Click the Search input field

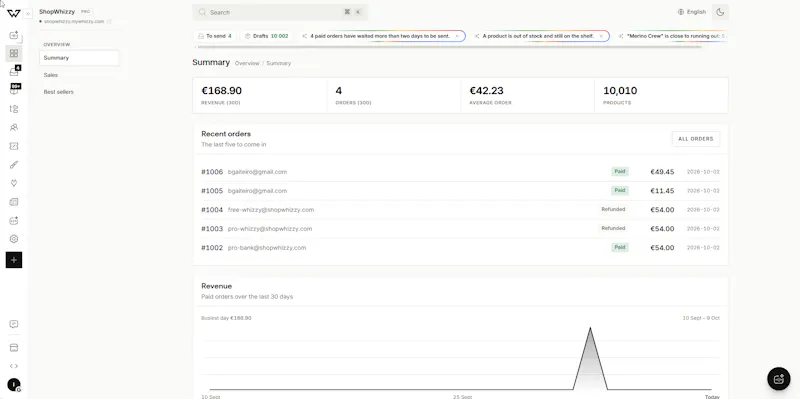(280, 12)
